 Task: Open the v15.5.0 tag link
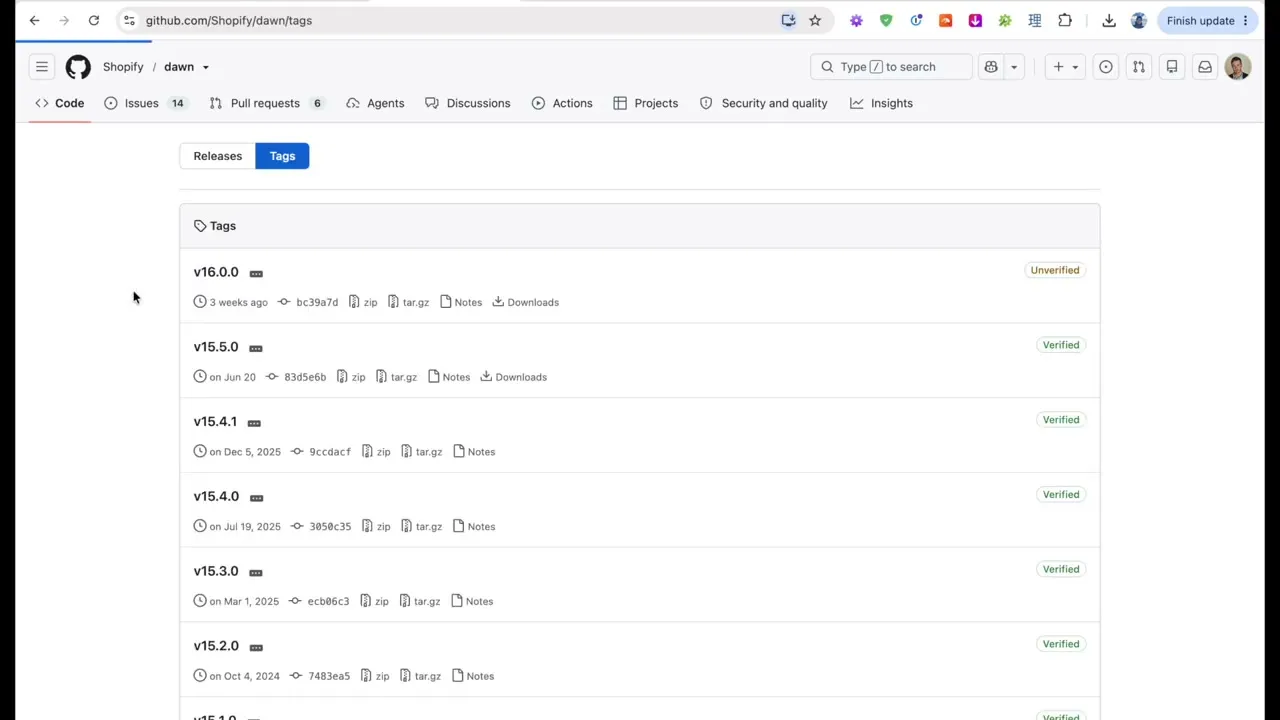coord(216,347)
